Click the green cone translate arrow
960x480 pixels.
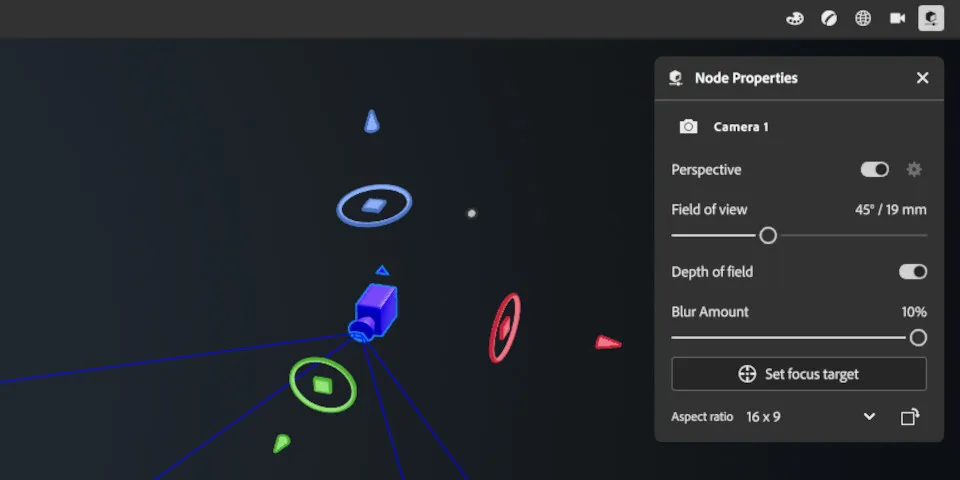click(x=280, y=443)
